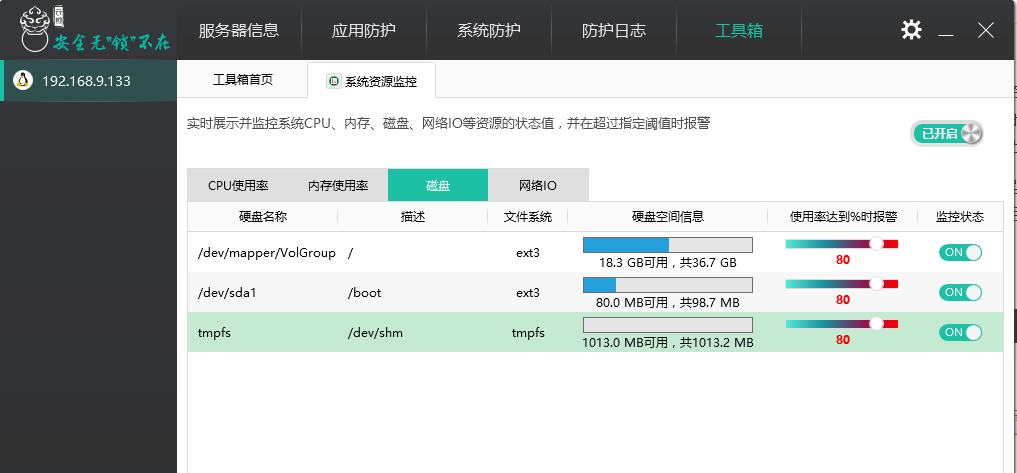This screenshot has width=1017, height=473.
Task: Toggle the 已开启 monitoring master switch
Action: pos(948,134)
